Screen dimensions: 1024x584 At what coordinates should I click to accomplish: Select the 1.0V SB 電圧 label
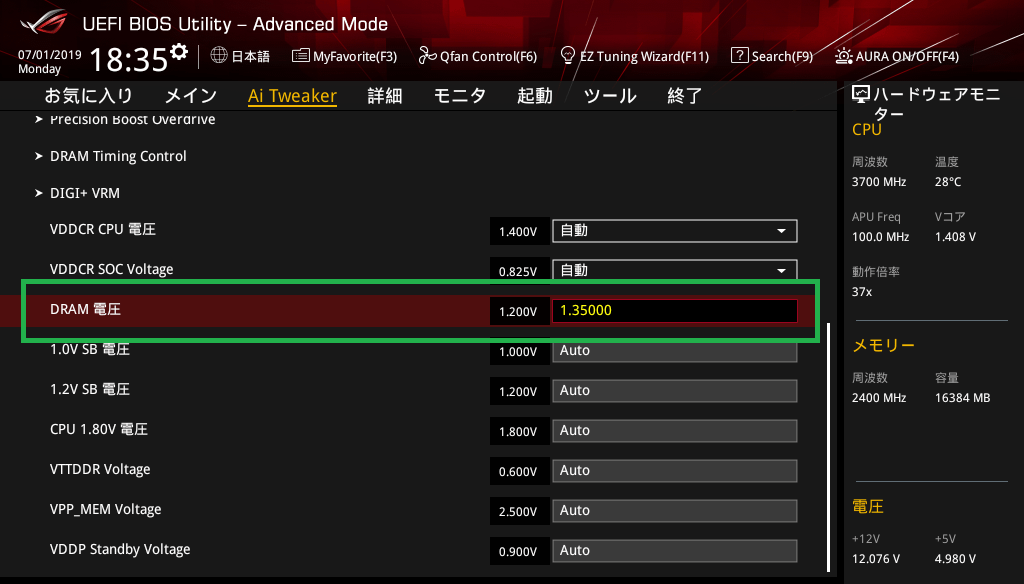[x=90, y=349]
